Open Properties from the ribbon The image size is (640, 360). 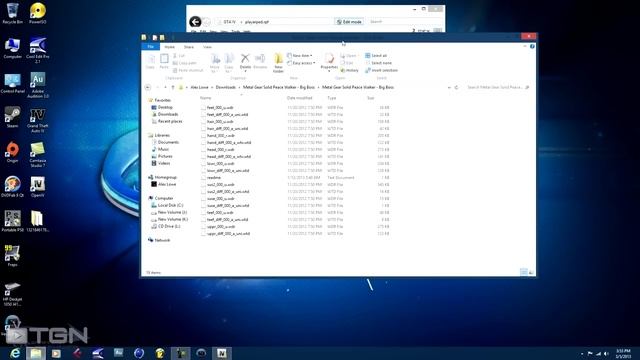[x=329, y=62]
